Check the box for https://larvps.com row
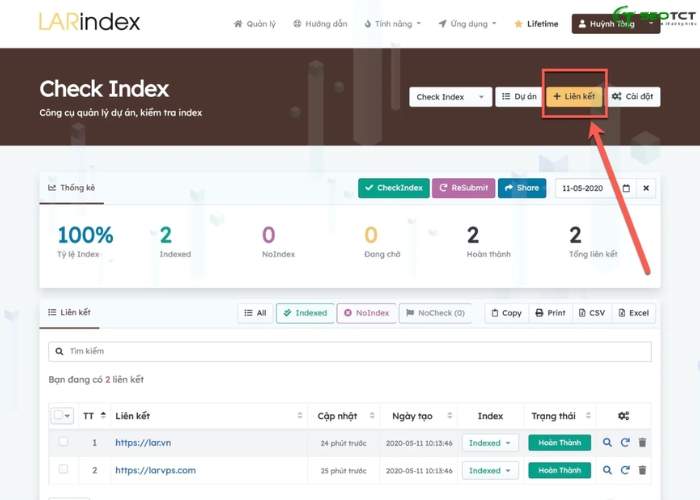Screen dimensions: 700x500 click(63, 469)
